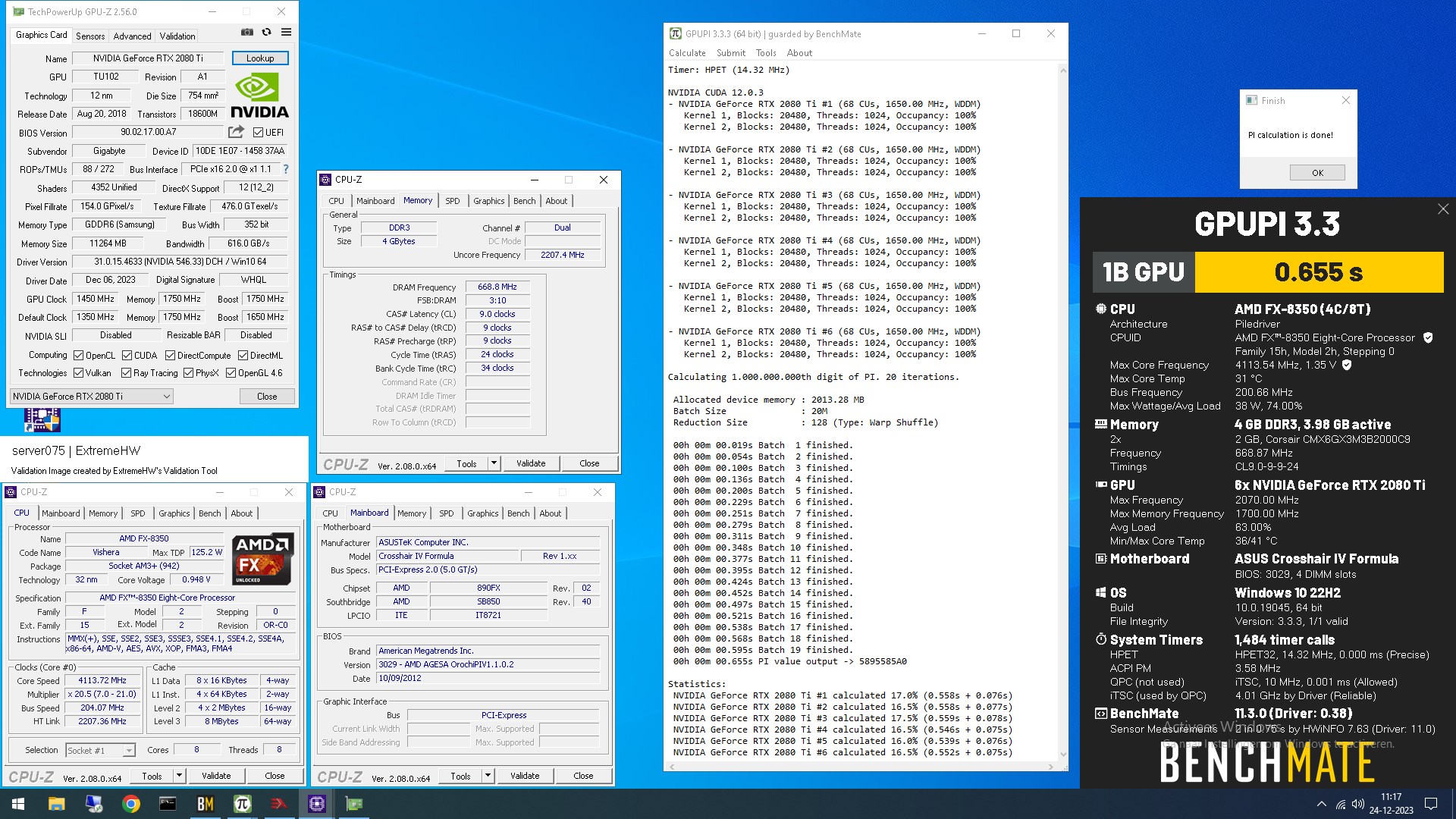
Task: Click the Close button in GPU-Z
Action: pos(267,396)
